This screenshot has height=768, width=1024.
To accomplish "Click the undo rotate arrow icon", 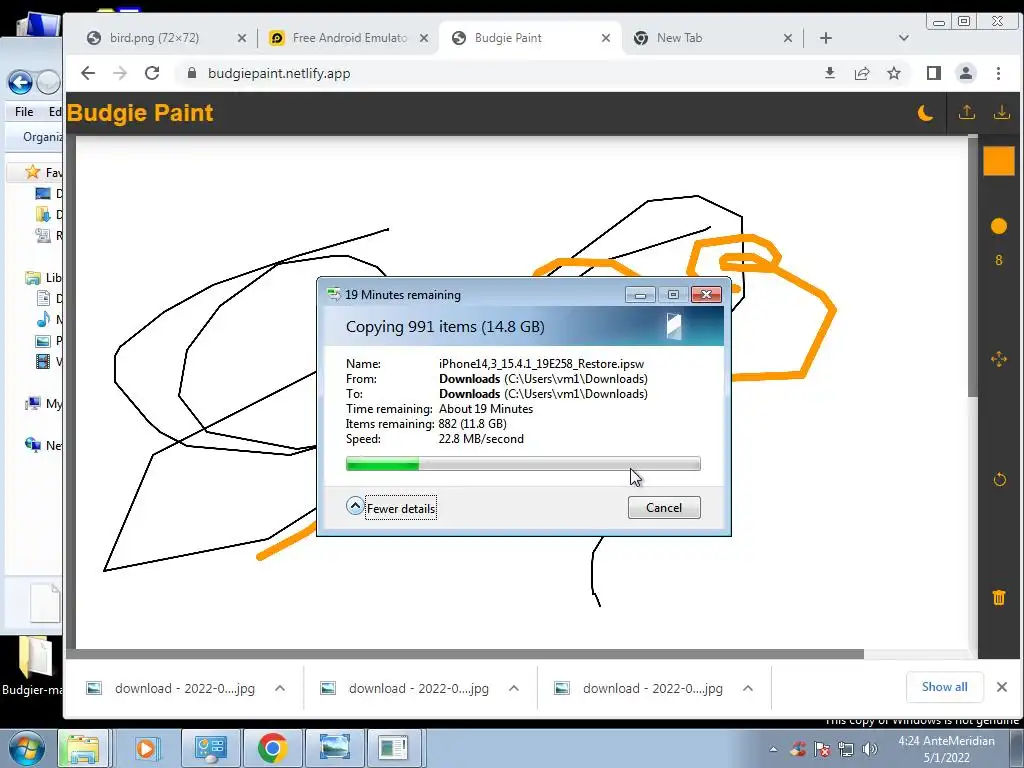I will (999, 480).
